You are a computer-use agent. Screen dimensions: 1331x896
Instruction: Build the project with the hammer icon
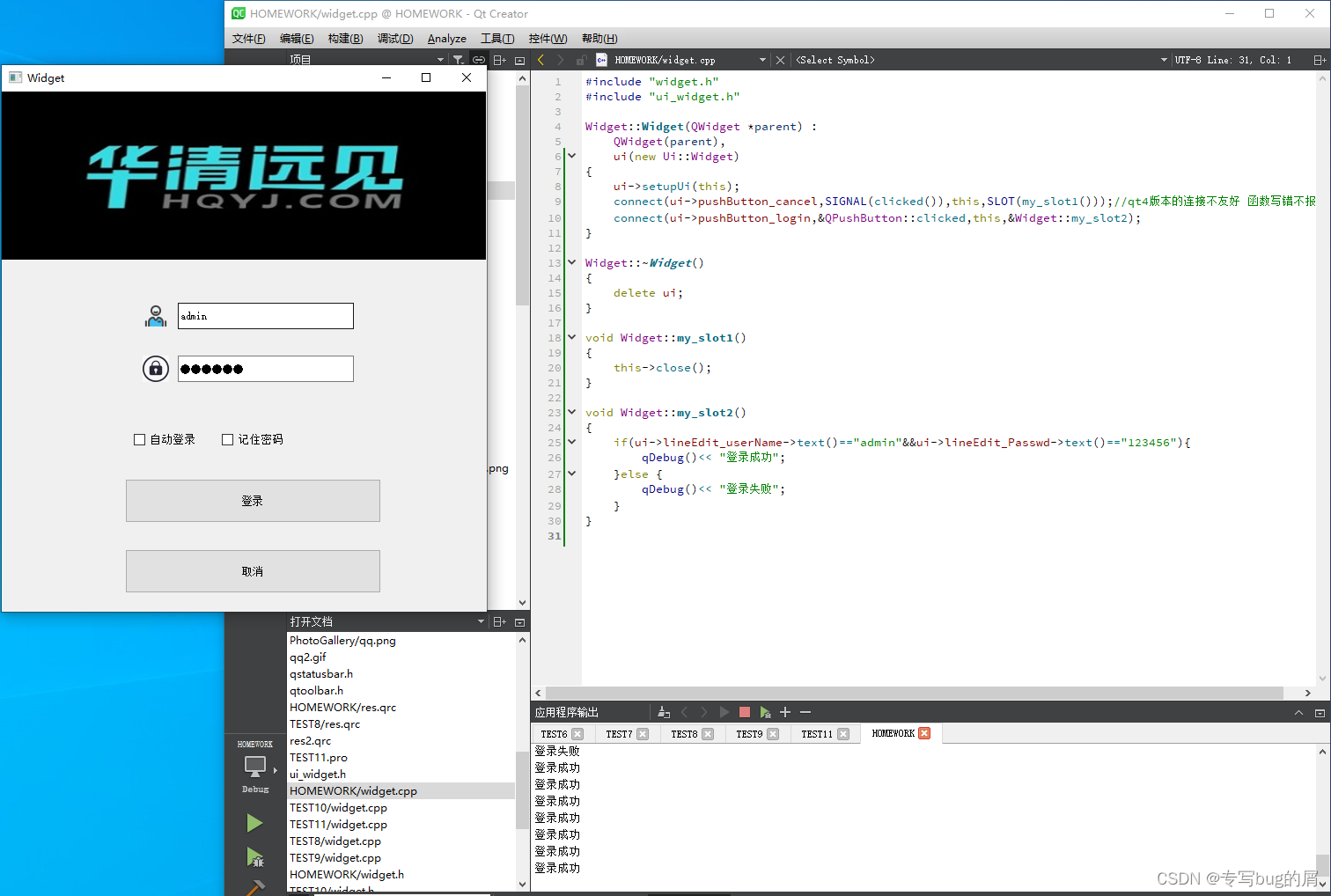(254, 887)
